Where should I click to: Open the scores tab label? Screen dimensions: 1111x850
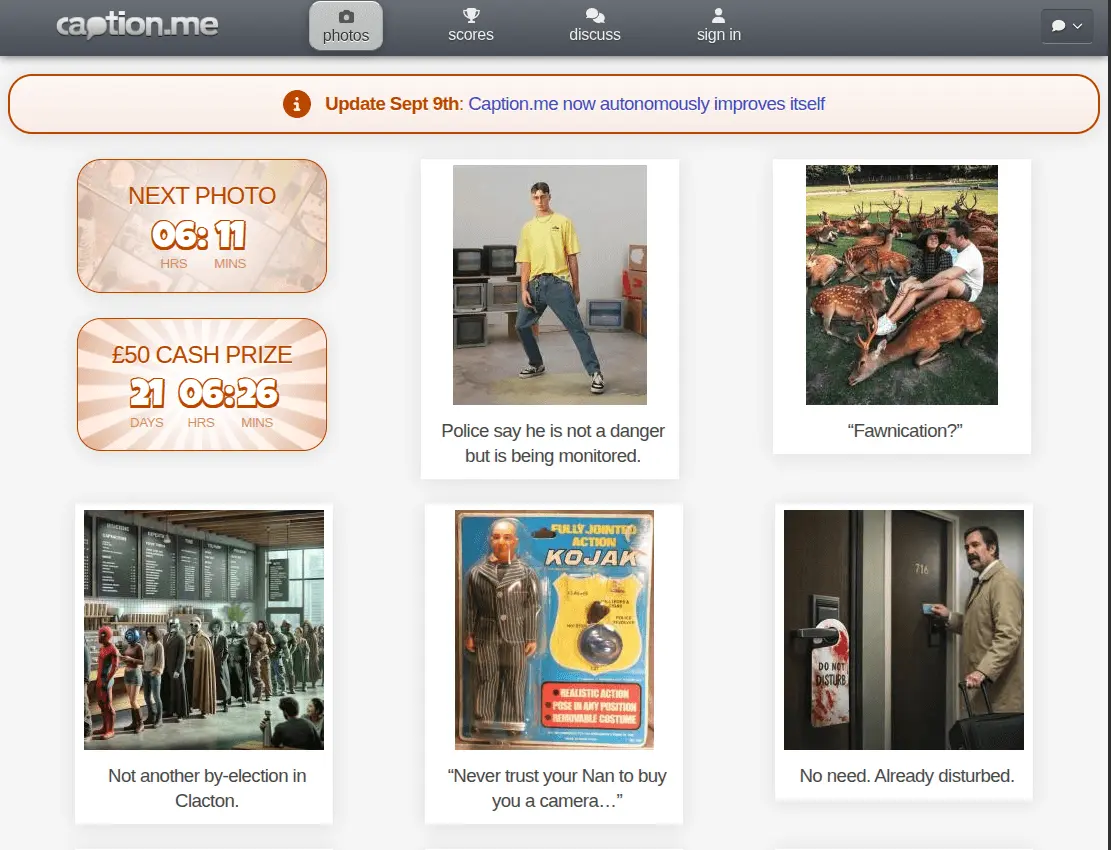pyautogui.click(x=470, y=35)
